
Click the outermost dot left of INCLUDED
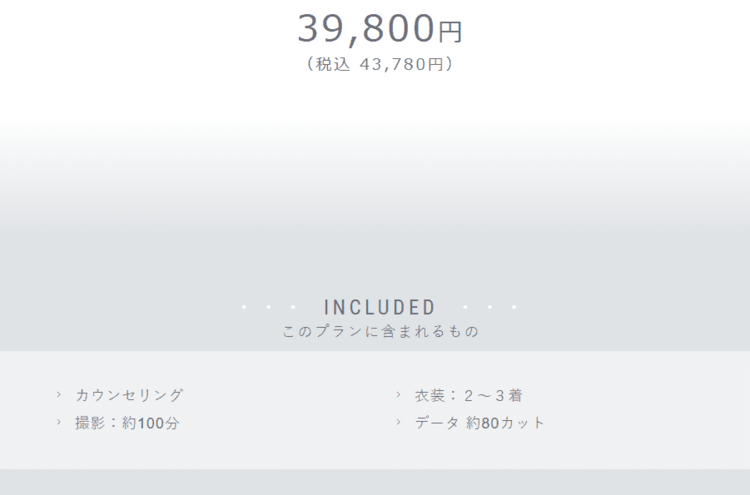[x=244, y=307]
